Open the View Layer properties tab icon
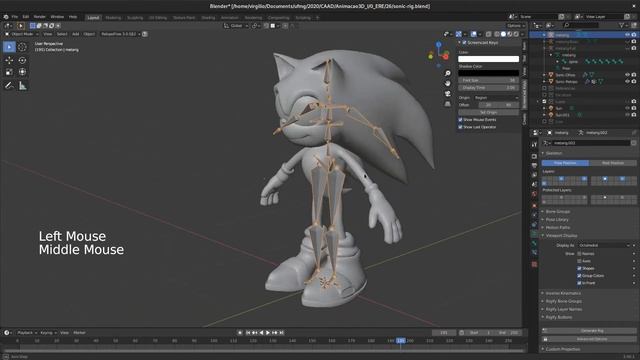The width and height of the screenshot is (640, 360). click(534, 175)
